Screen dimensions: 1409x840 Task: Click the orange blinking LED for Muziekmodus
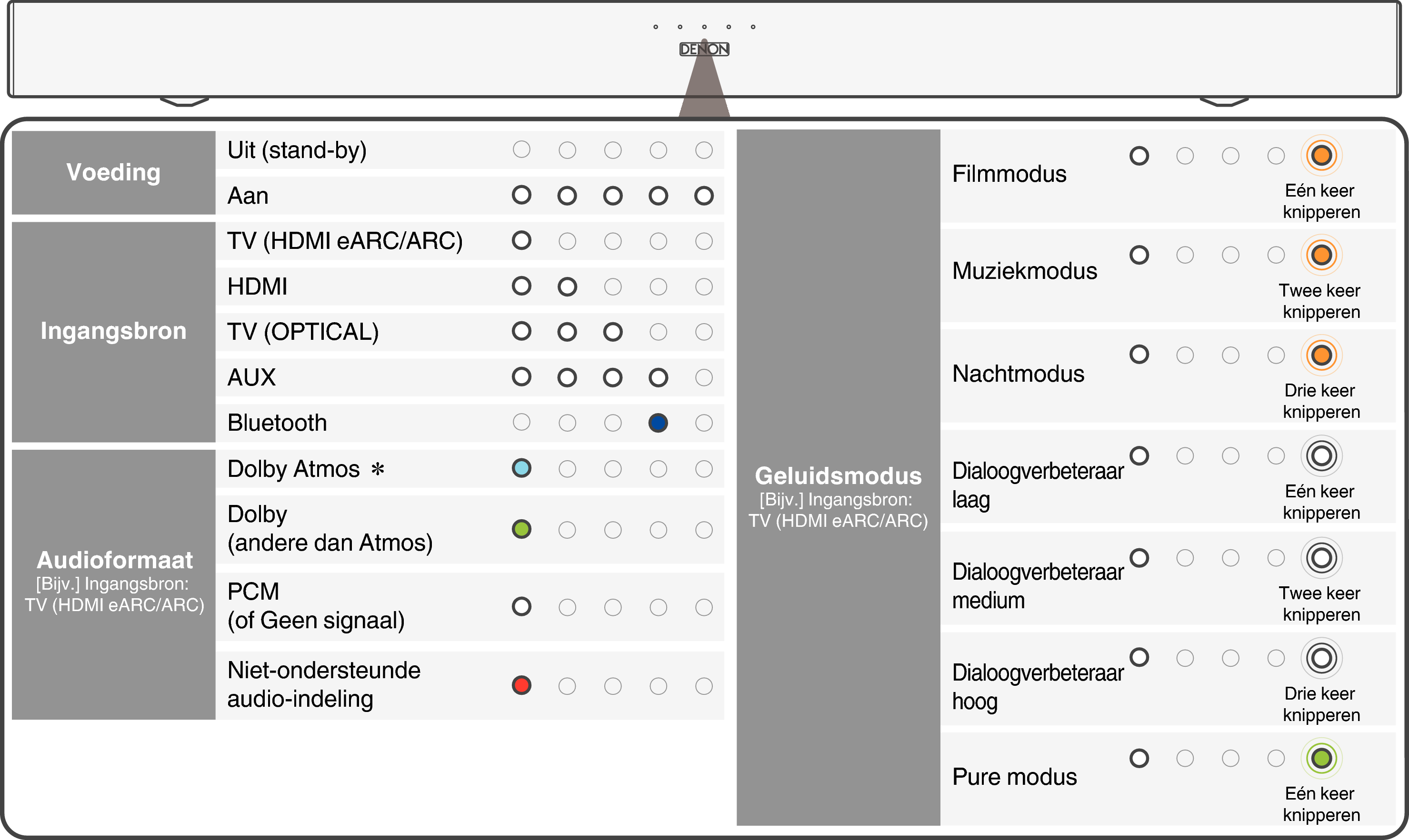tap(1321, 255)
